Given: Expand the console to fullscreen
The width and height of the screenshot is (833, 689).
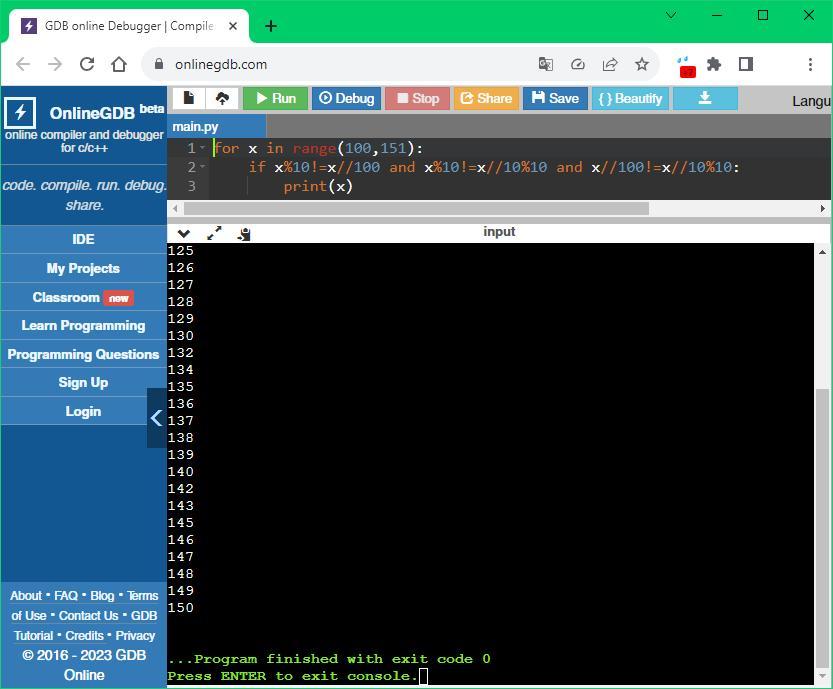Looking at the screenshot, I should pos(214,233).
